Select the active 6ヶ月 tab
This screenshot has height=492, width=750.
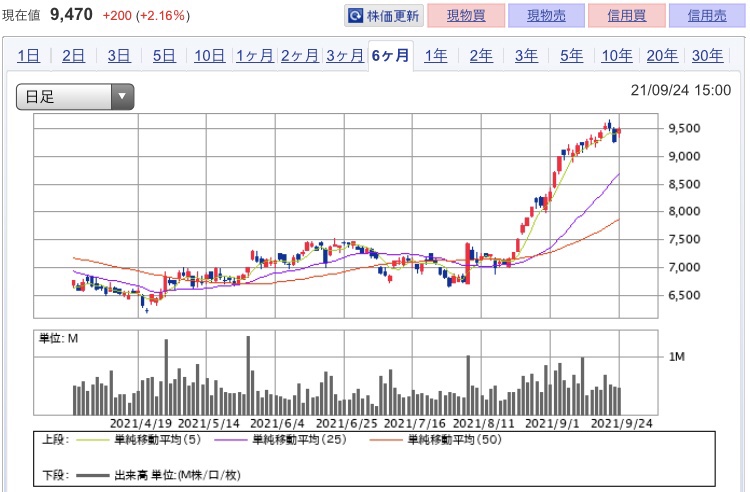(x=390, y=56)
